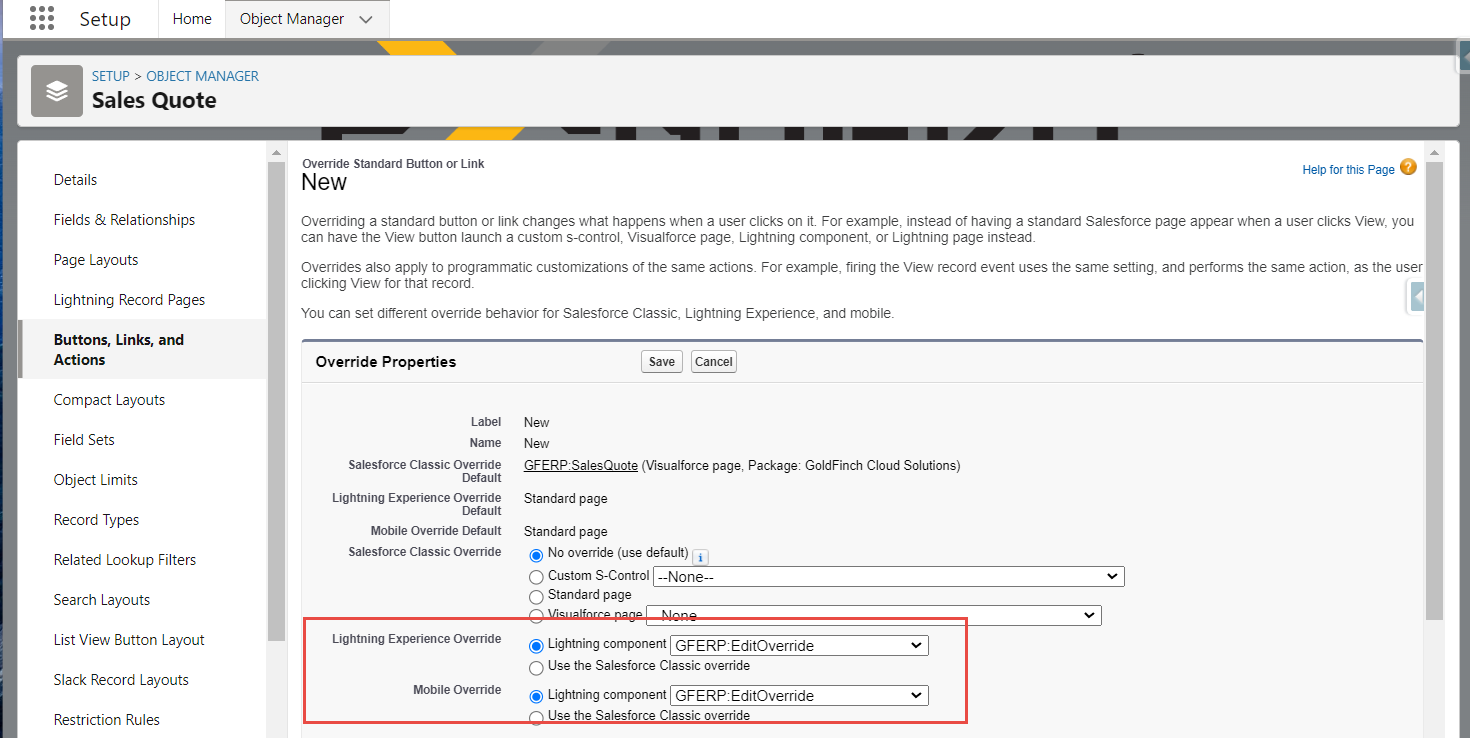This screenshot has width=1470, height=738.
Task: Click the Sales Quote object layers icon
Action: (x=57, y=91)
